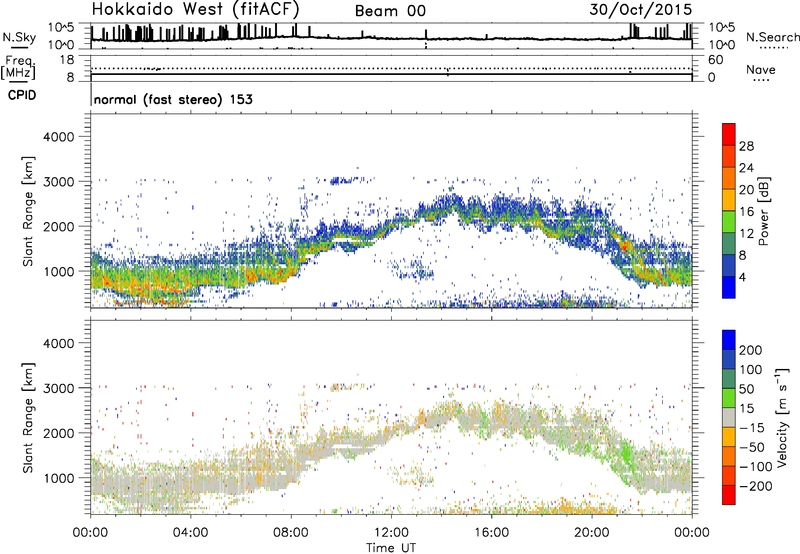Click the 'Time UT' axis title
Screen dimensions: 800x554
click(x=391, y=547)
